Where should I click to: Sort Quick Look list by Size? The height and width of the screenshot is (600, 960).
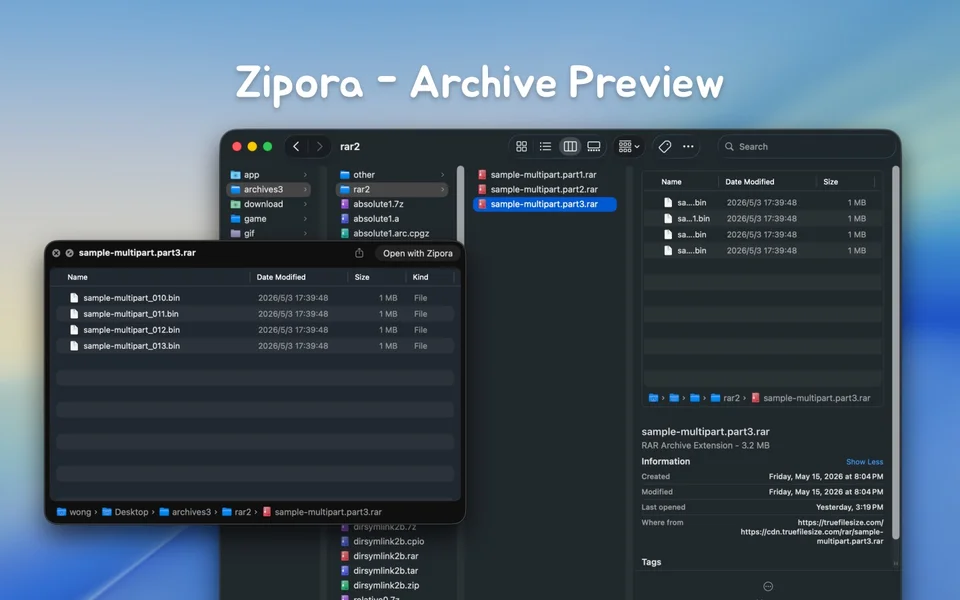[377, 277]
